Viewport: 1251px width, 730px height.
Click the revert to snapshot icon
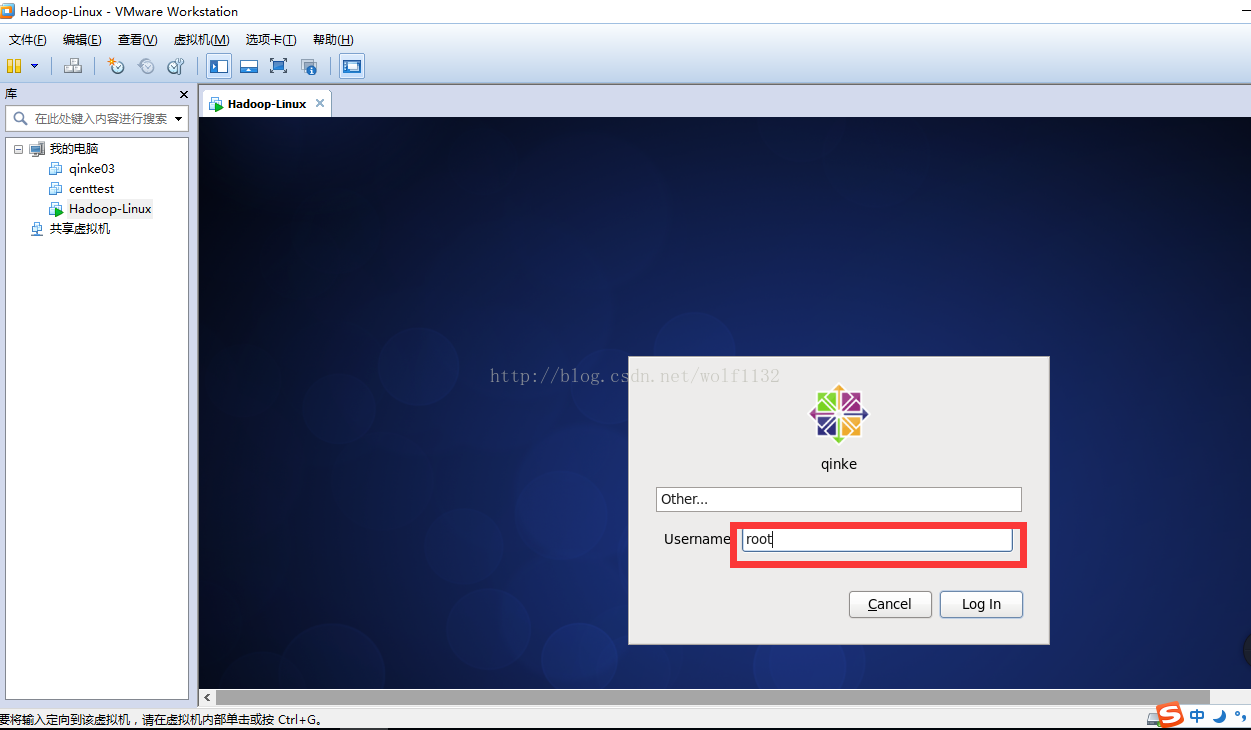click(x=146, y=66)
